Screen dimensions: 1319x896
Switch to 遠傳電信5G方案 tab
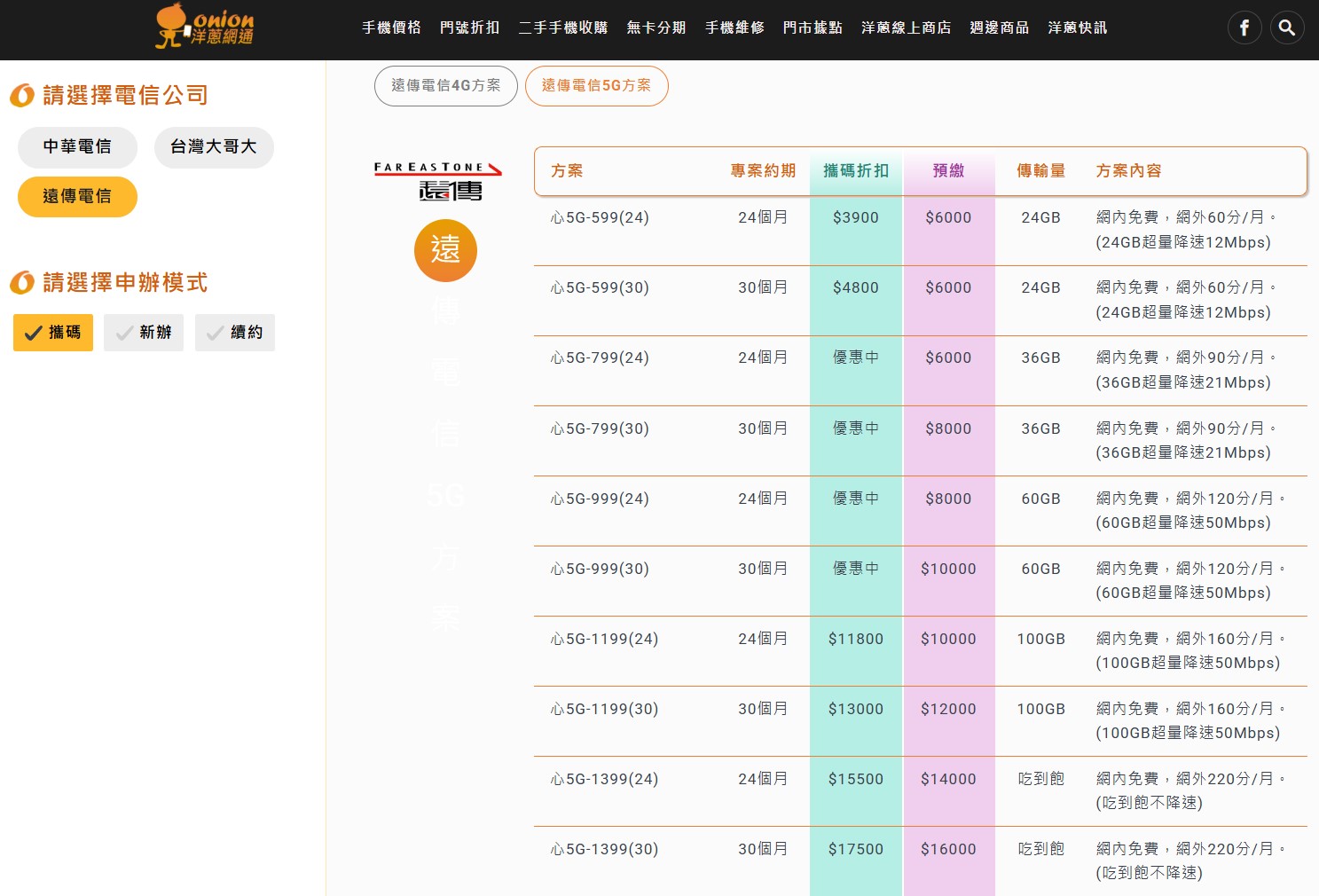click(x=596, y=86)
